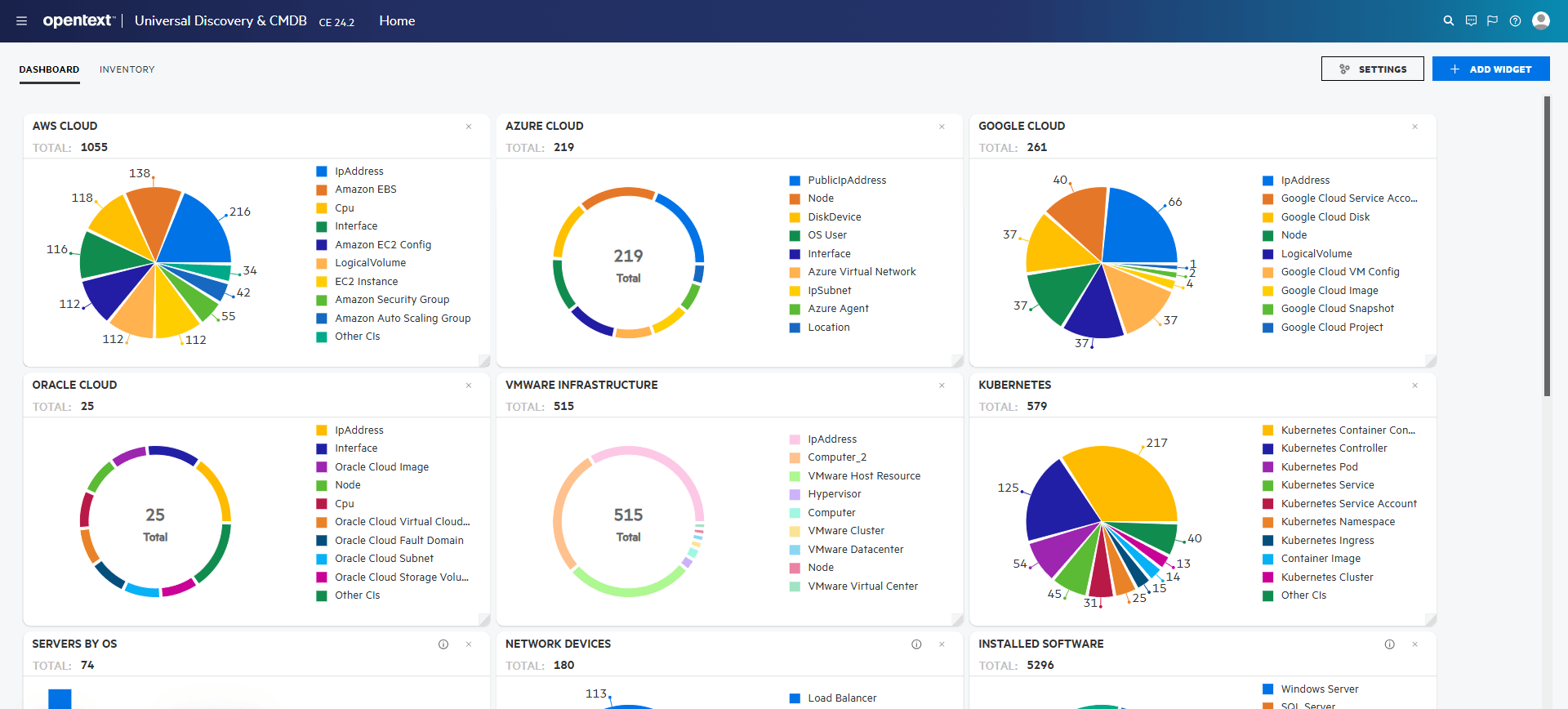Close the Azure Cloud widget

[942, 127]
